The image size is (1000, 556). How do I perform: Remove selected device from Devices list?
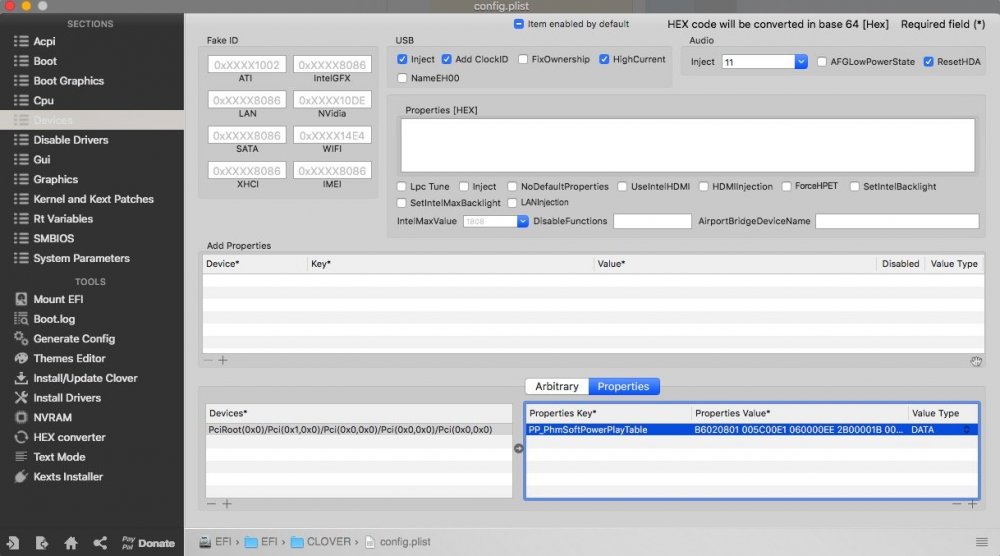(211, 504)
